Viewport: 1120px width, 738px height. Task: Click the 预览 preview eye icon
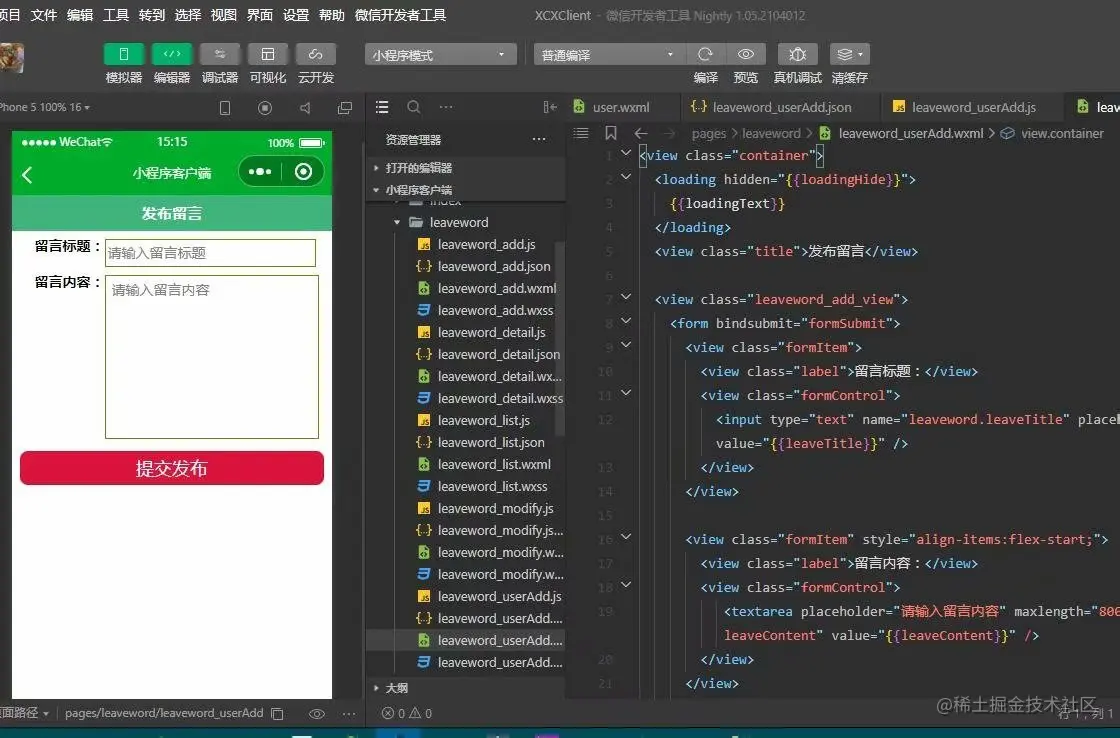click(x=746, y=54)
